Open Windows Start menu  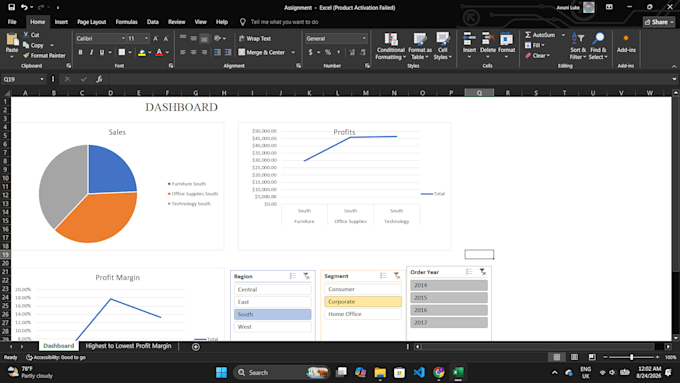[221, 372]
